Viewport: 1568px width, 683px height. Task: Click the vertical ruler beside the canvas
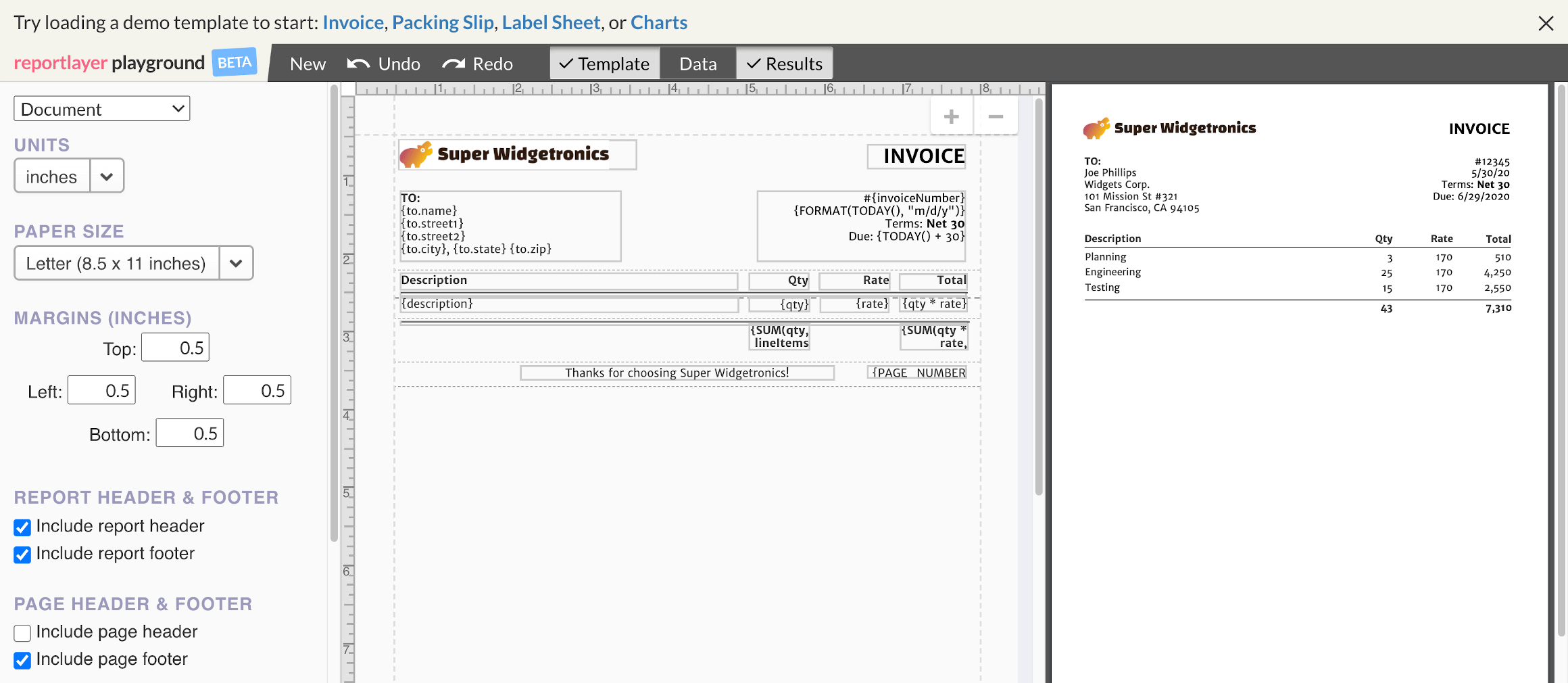pyautogui.click(x=348, y=389)
